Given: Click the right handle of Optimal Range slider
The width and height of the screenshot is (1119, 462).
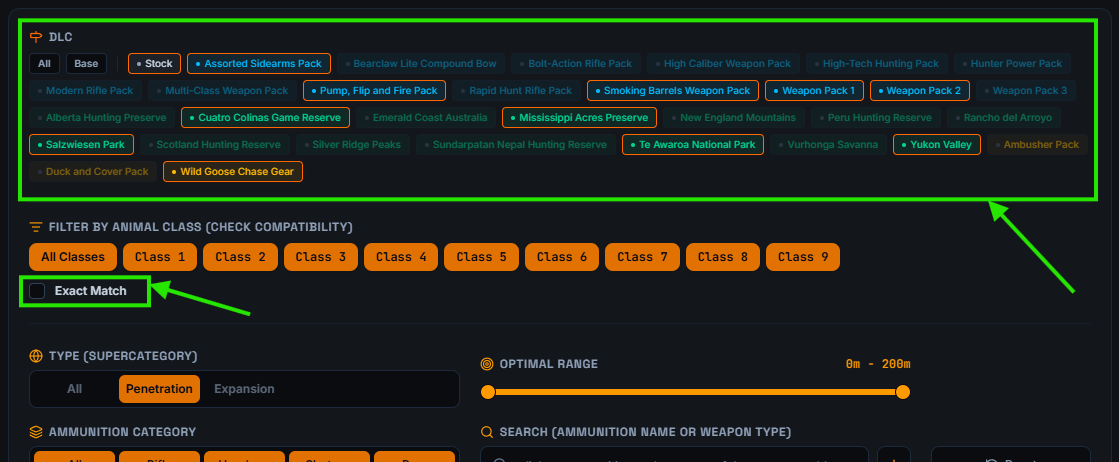Looking at the screenshot, I should 903,392.
